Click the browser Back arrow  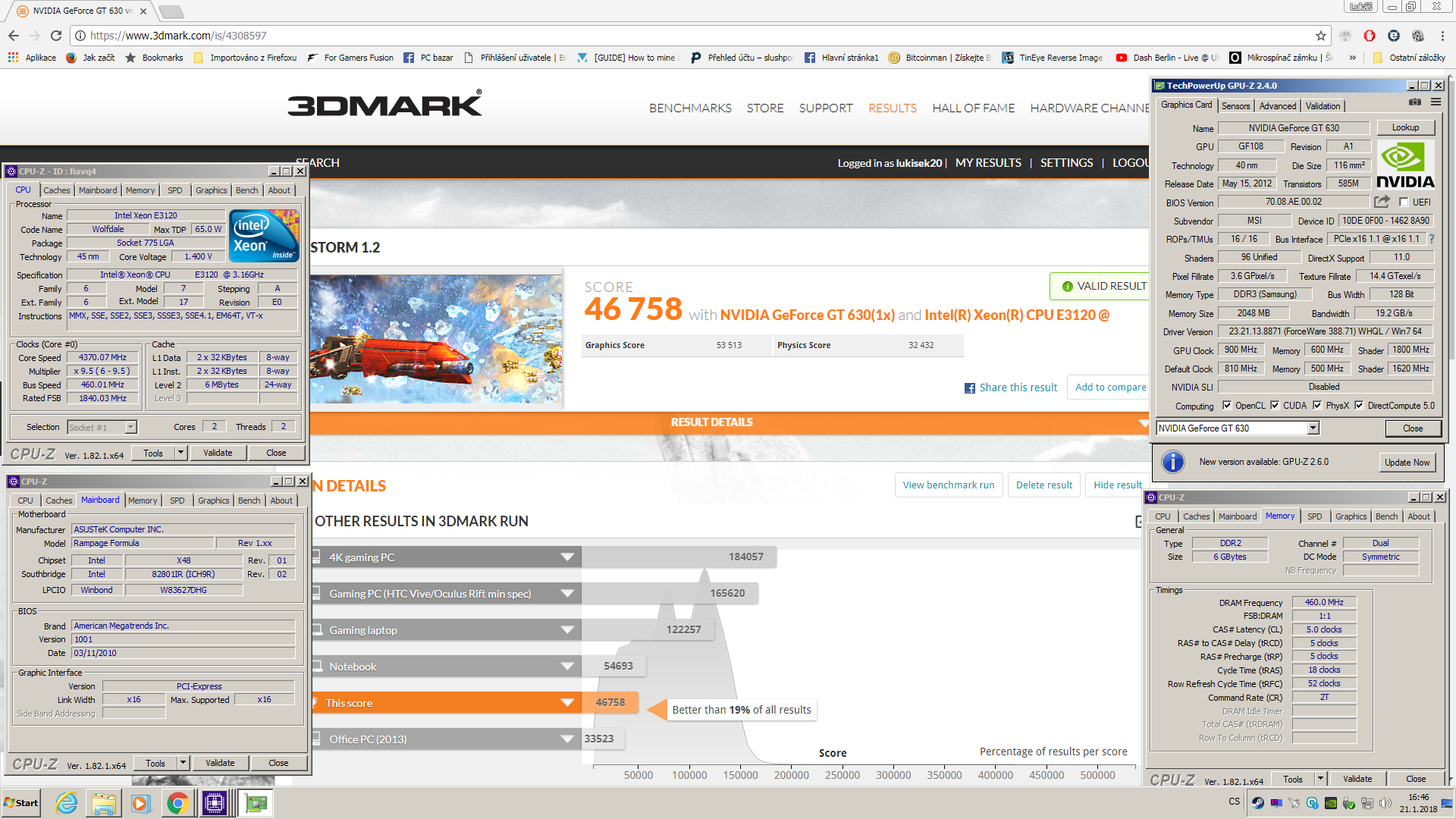coord(14,36)
